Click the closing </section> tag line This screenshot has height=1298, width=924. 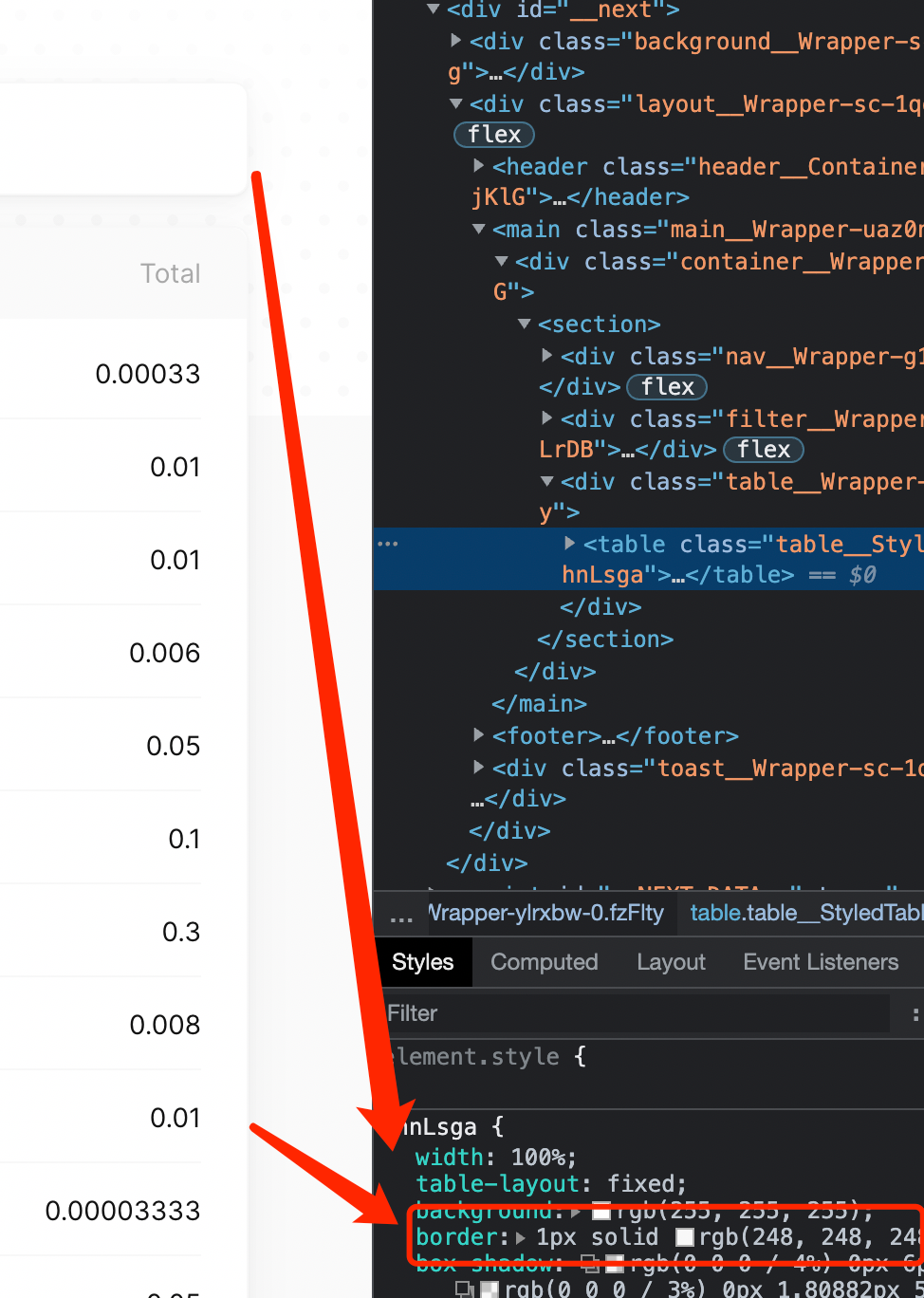tap(605, 640)
